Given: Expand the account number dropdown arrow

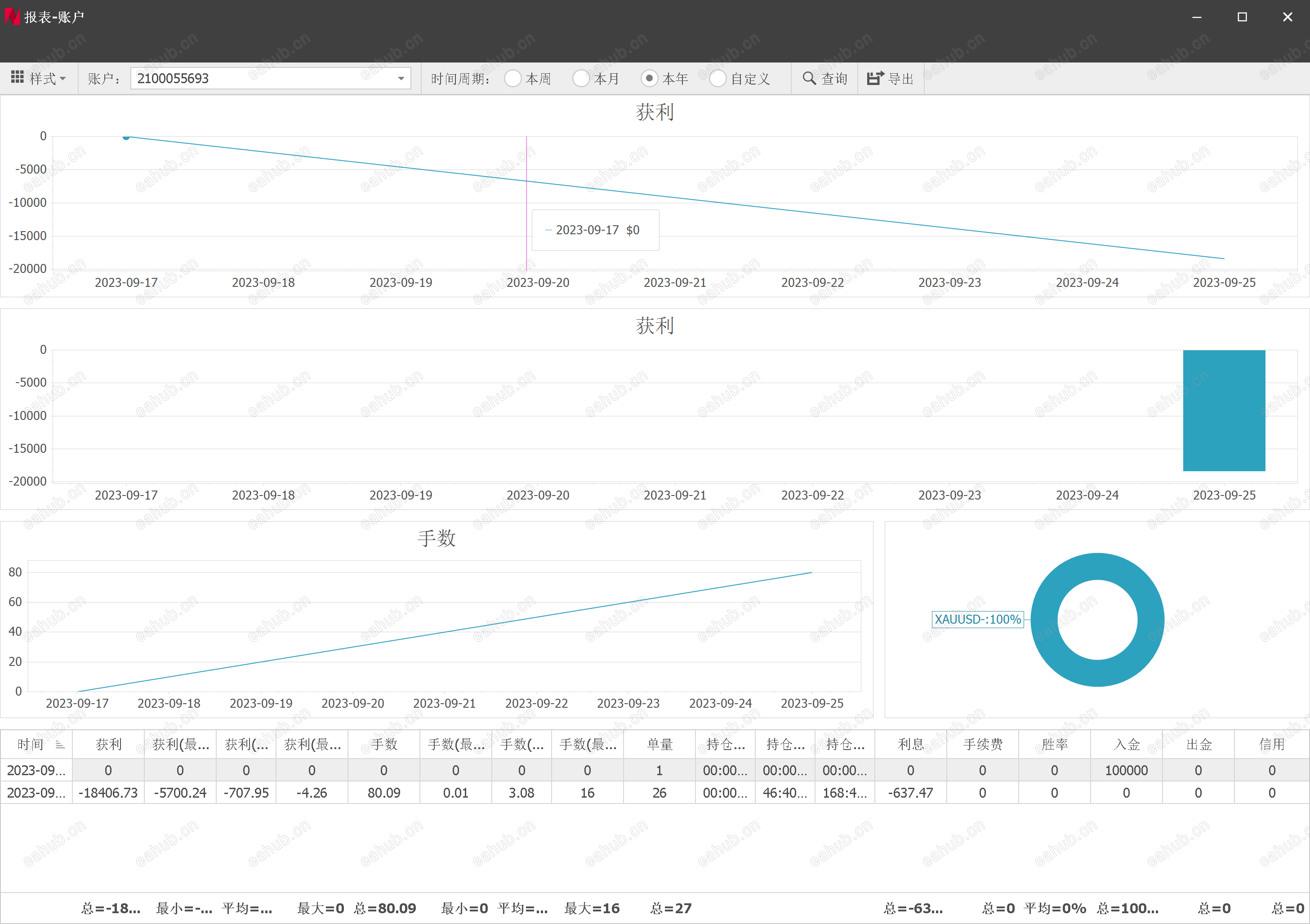Looking at the screenshot, I should 401,78.
